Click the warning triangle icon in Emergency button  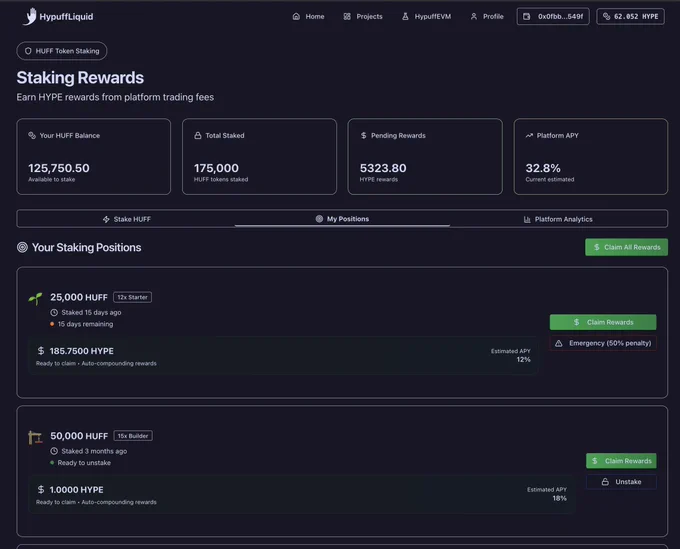559,343
